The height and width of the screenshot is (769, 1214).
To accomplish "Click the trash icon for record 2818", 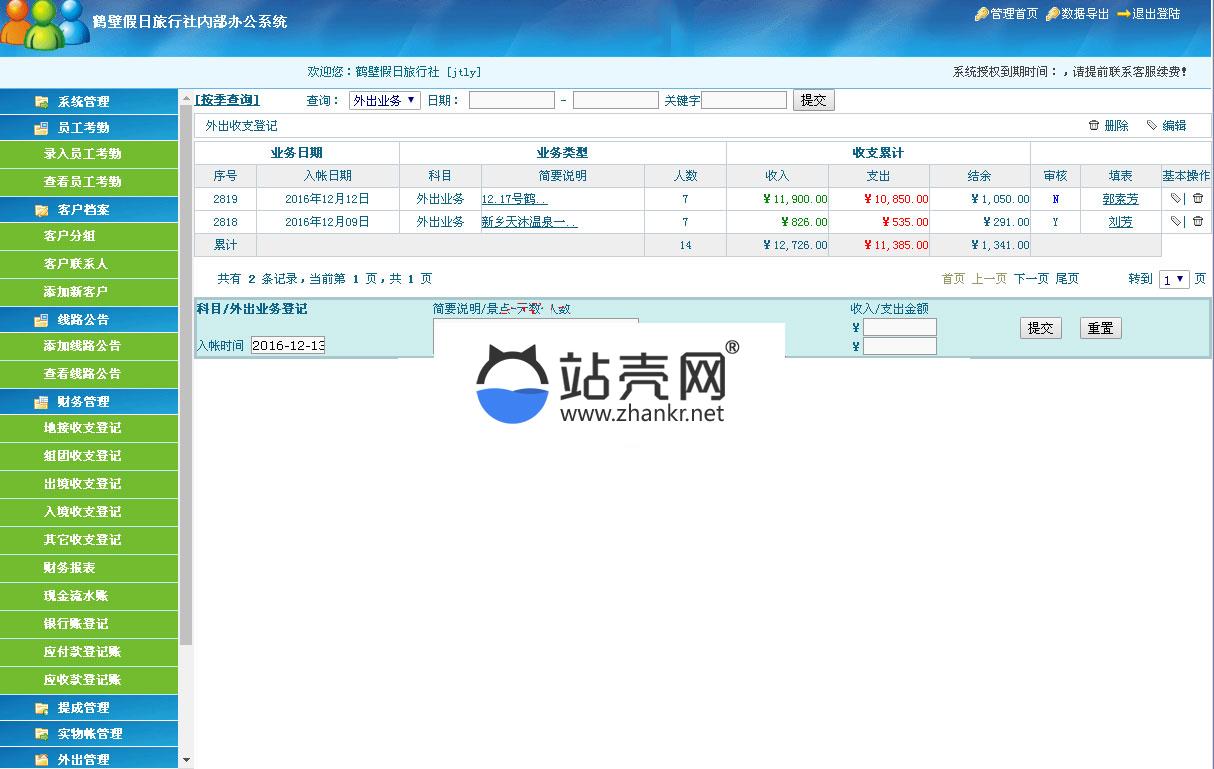I will point(1198,222).
